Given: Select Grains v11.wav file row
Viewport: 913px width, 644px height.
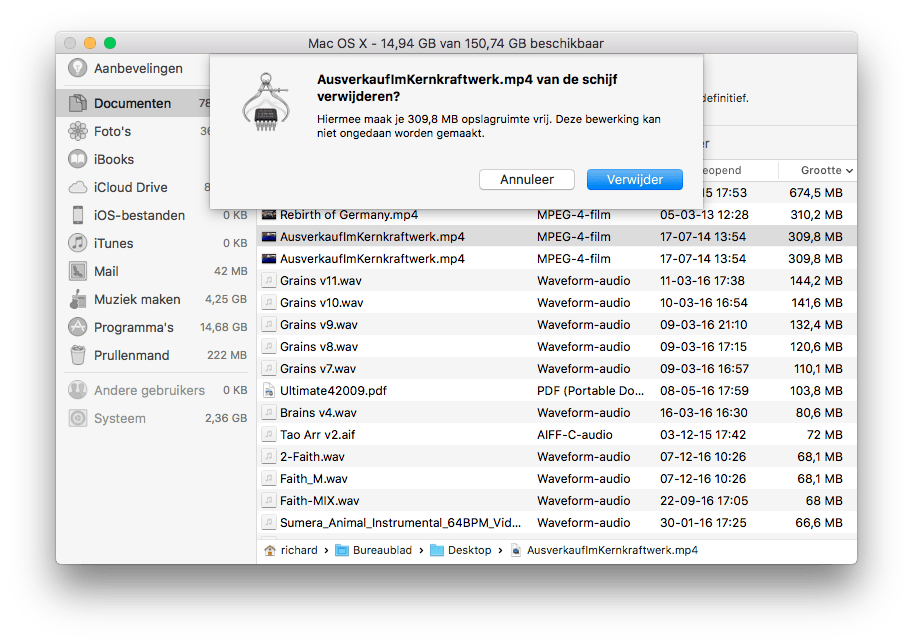Looking at the screenshot, I should [557, 281].
